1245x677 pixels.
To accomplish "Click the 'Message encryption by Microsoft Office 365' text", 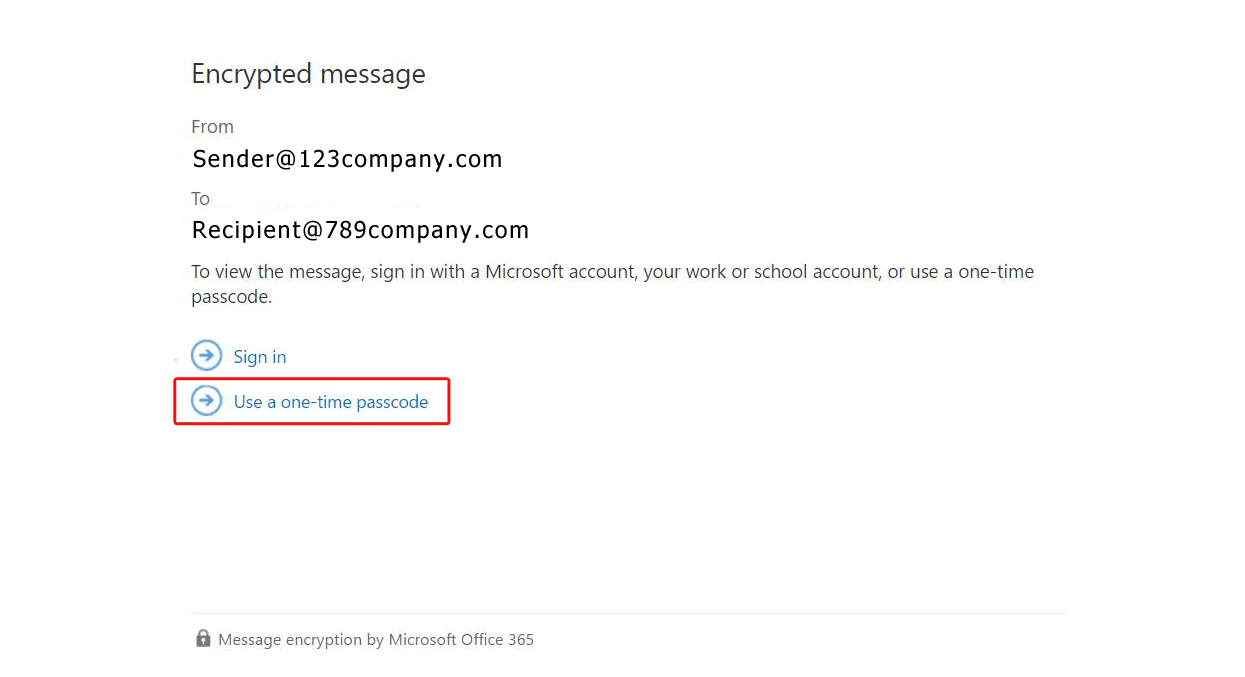I will click(376, 640).
